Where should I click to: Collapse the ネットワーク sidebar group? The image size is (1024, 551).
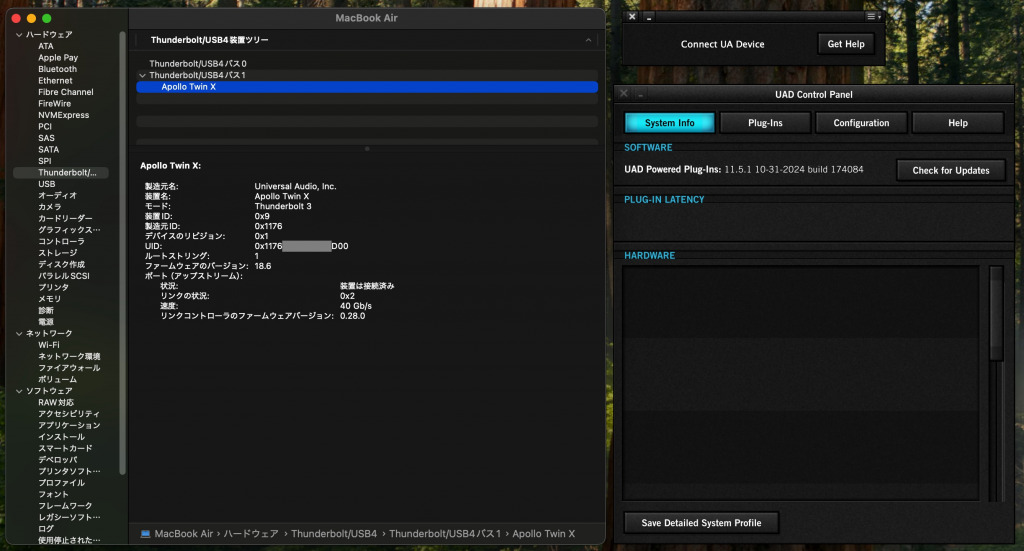click(18, 333)
